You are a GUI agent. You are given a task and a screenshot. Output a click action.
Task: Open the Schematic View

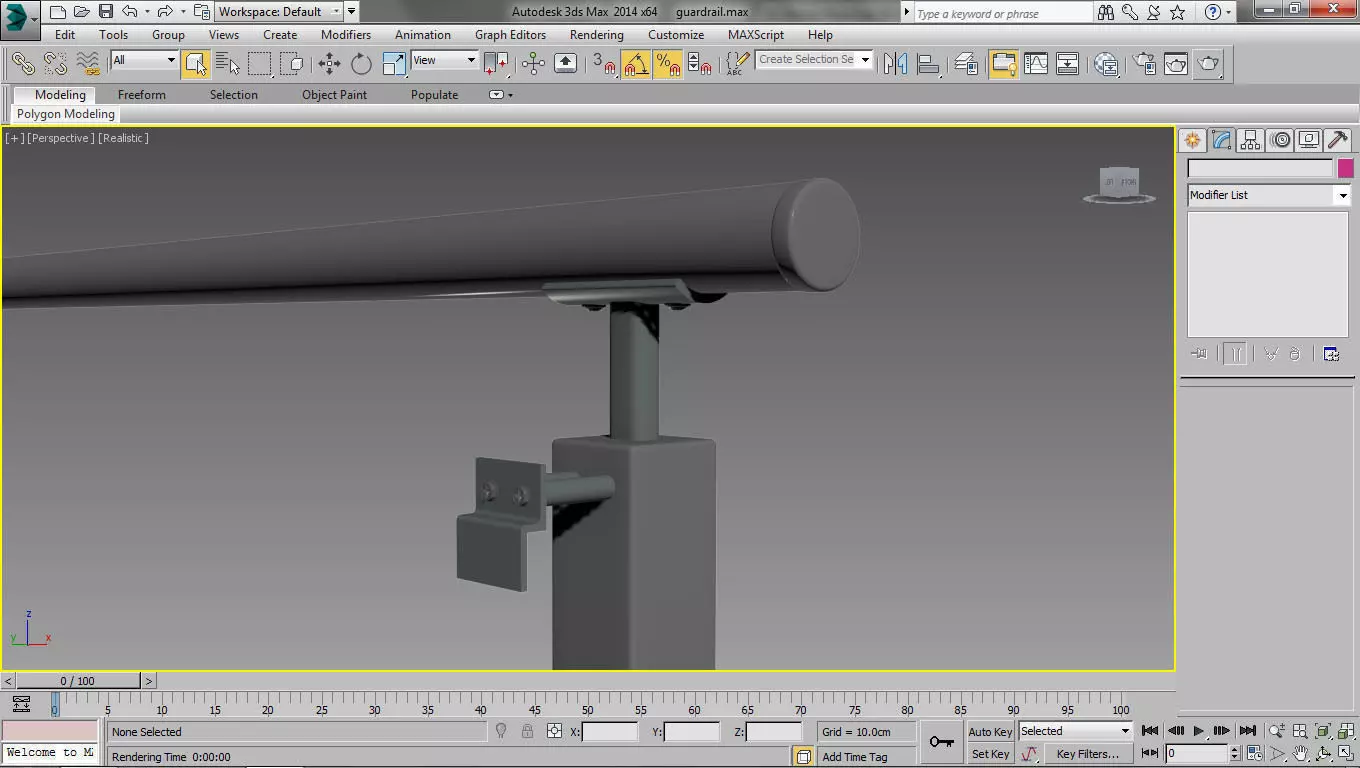coord(1068,63)
